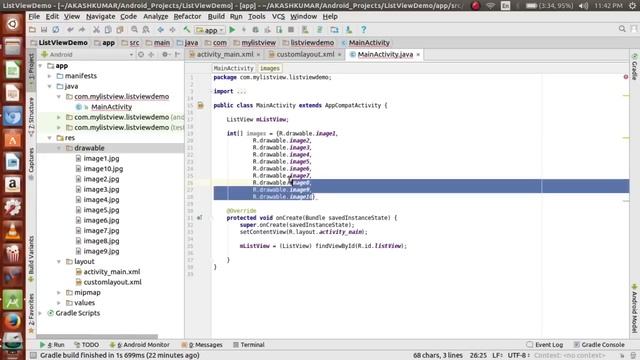
Task: Open the Navigate menu
Action: 100,16
